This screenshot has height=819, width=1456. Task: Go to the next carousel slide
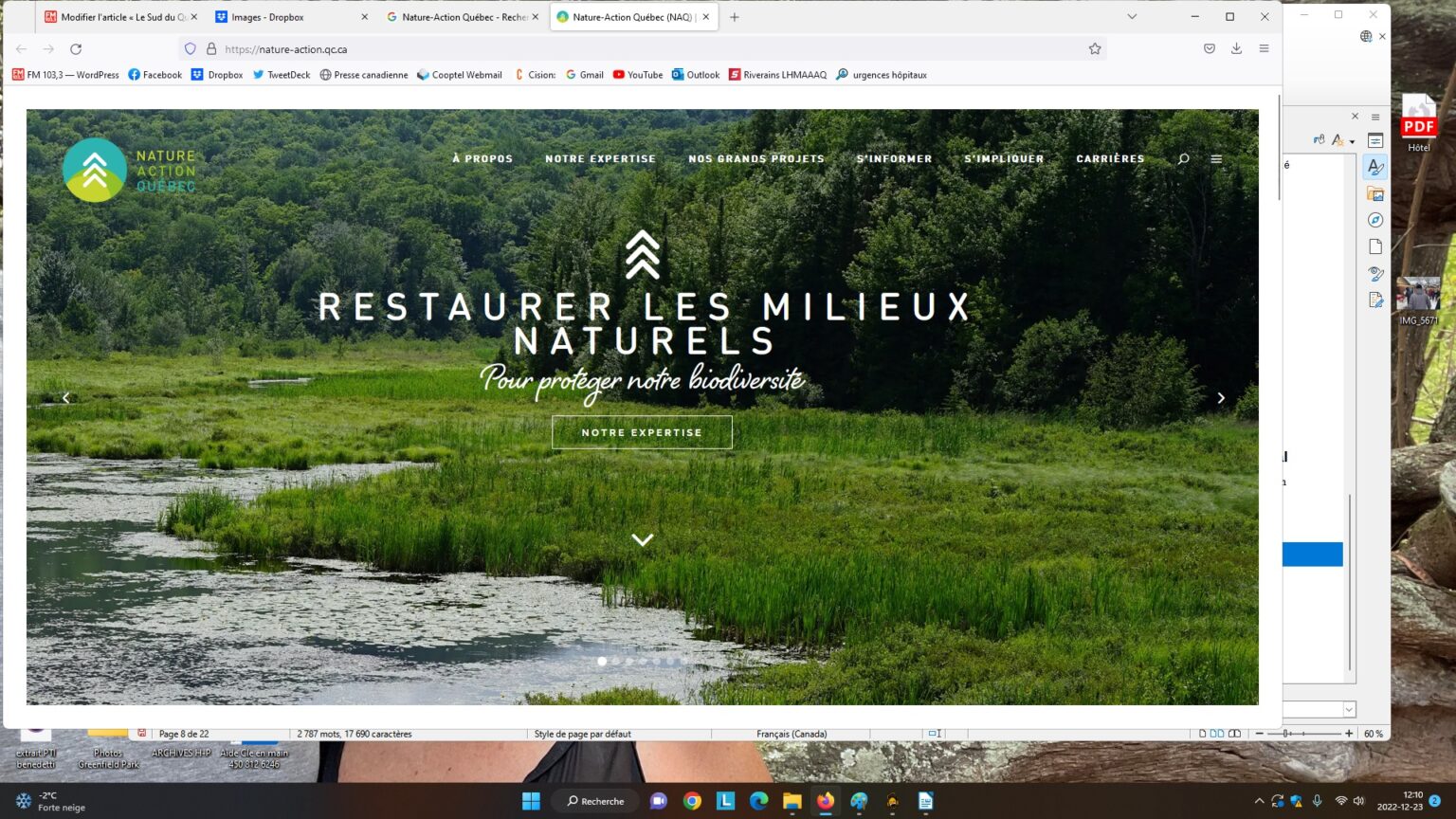click(x=1221, y=398)
